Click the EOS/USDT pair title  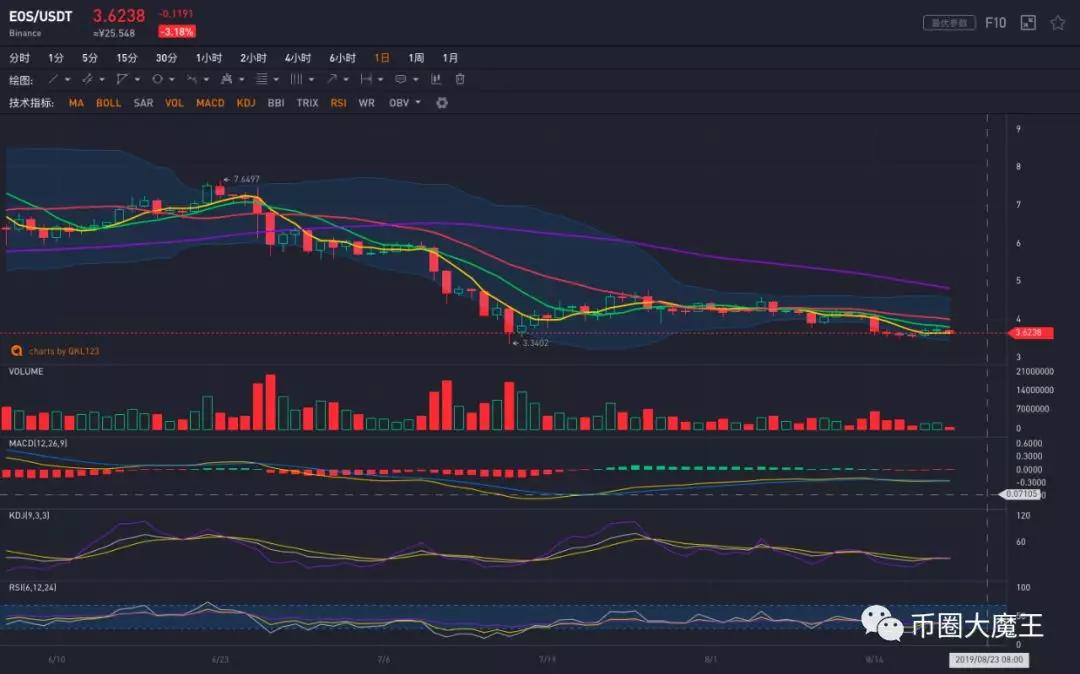(x=40, y=17)
